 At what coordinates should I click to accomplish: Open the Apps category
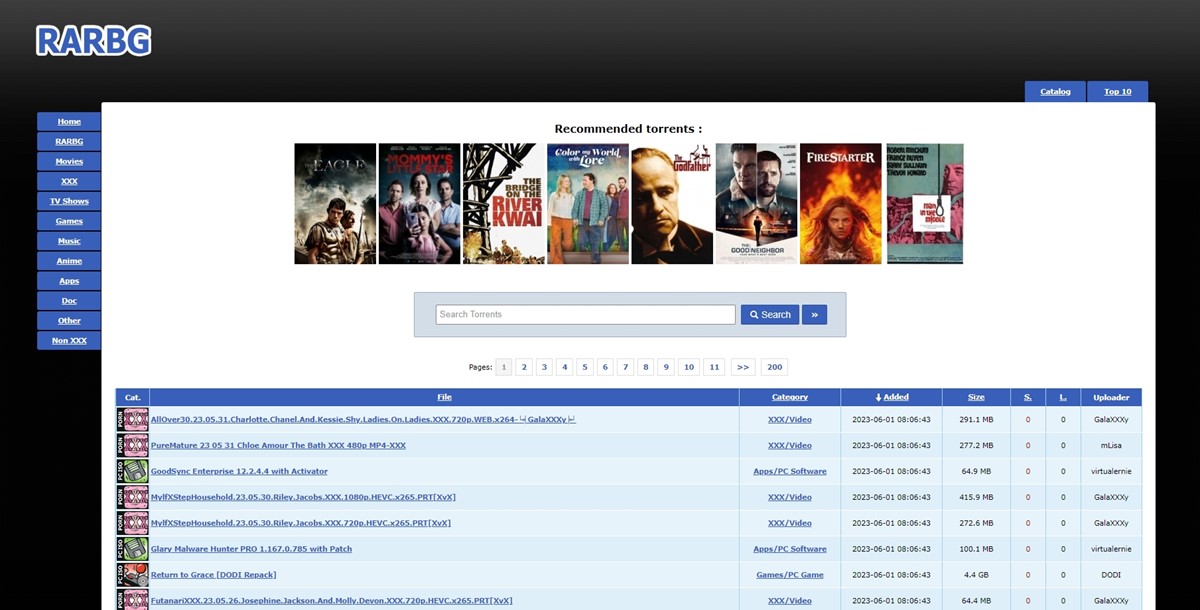click(69, 281)
